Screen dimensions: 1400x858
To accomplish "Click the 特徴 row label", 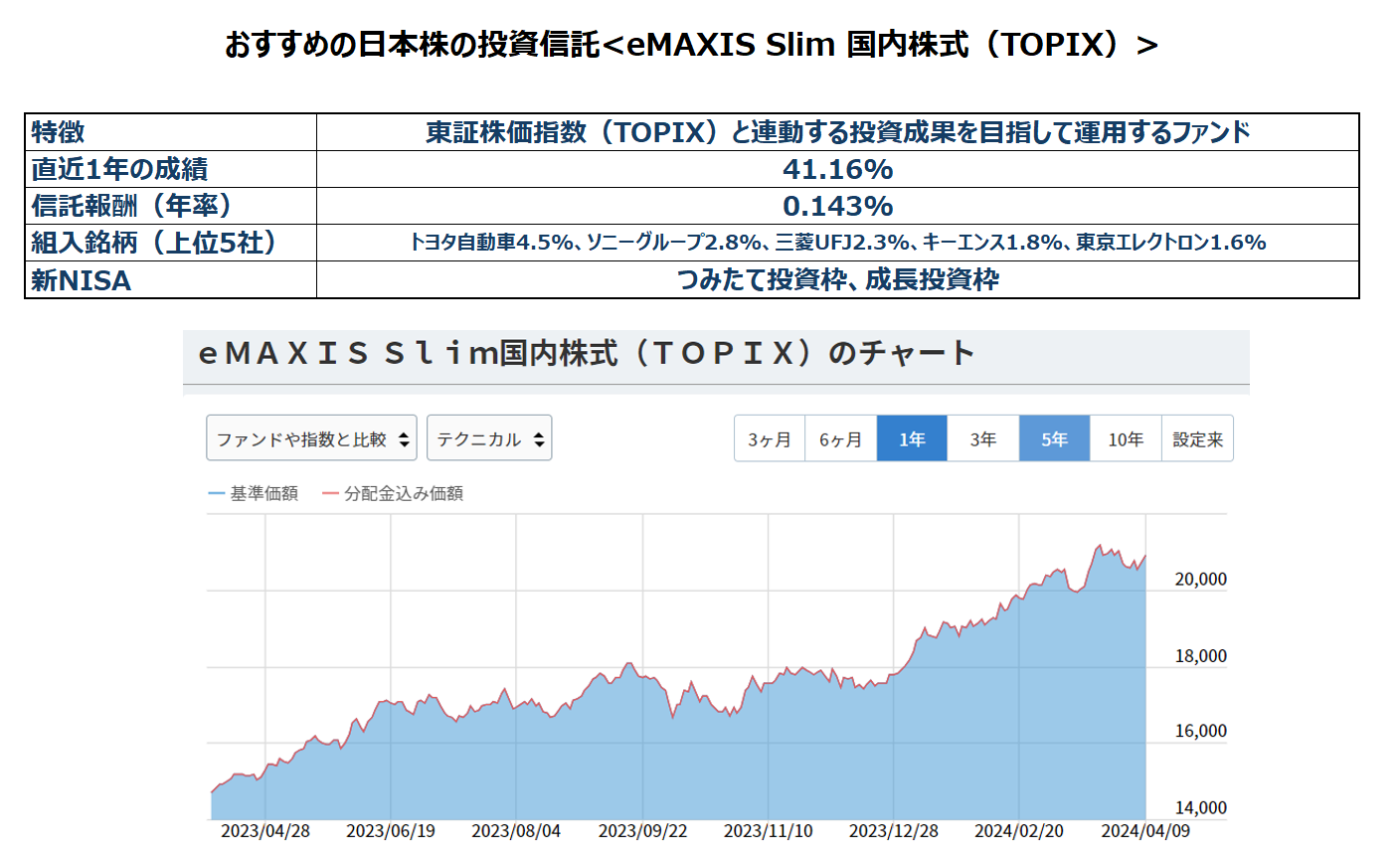I will pos(58,132).
